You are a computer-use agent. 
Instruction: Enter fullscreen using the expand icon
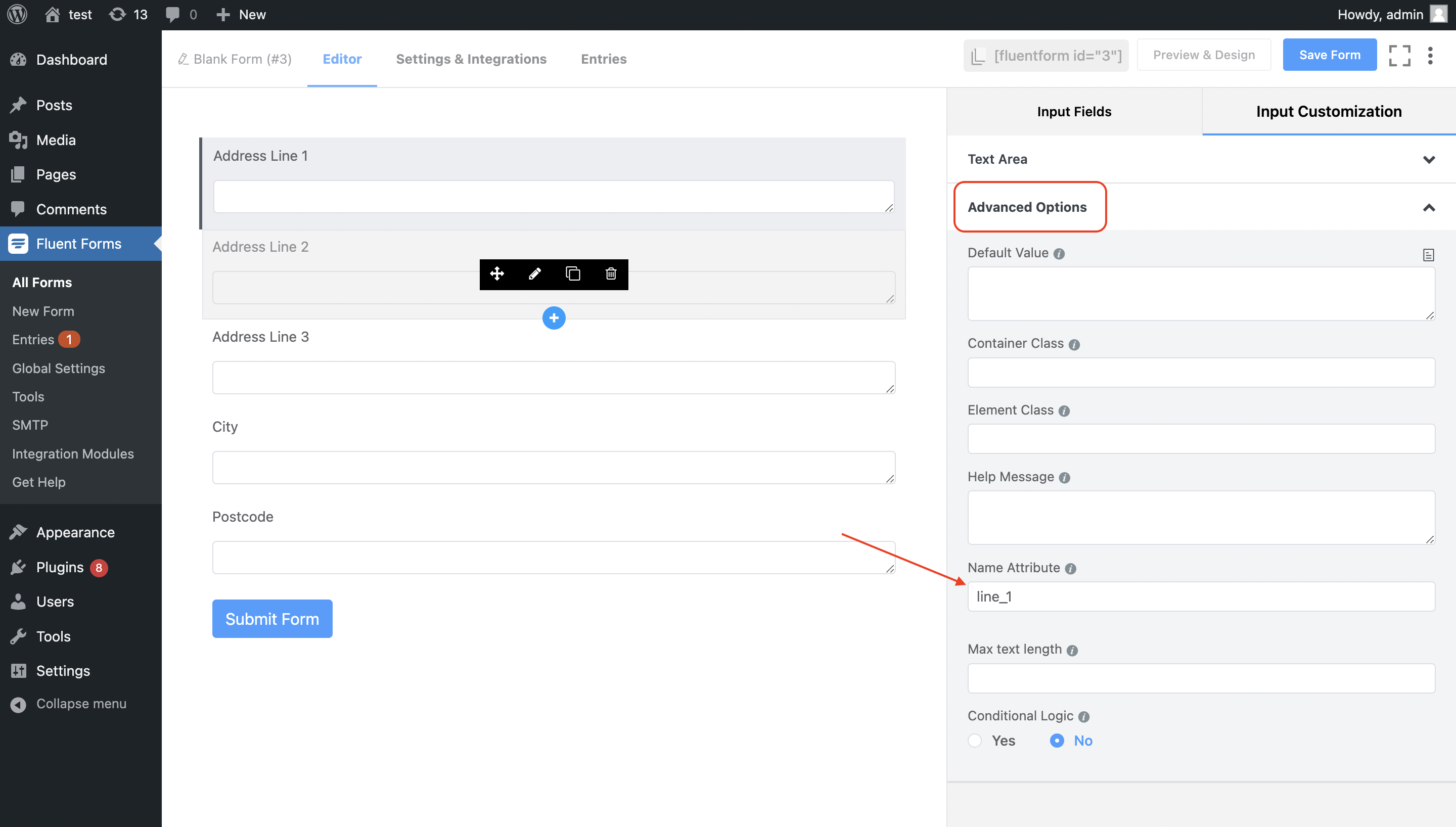(x=1399, y=55)
